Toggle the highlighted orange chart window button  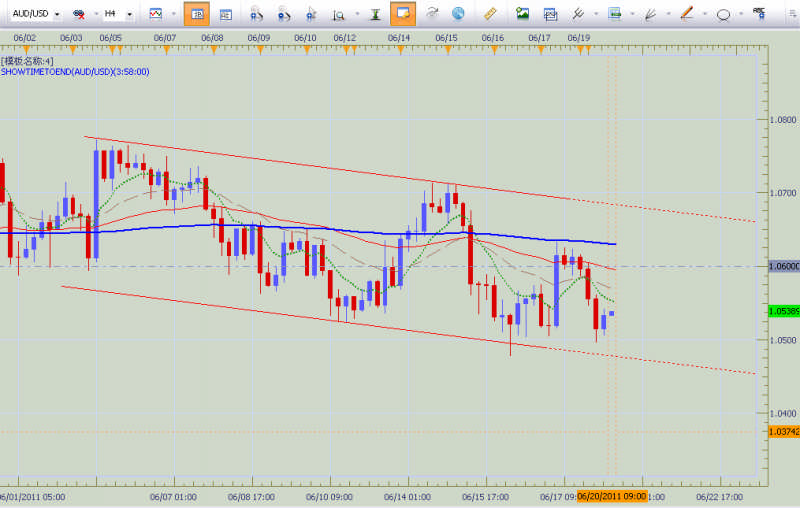point(196,14)
